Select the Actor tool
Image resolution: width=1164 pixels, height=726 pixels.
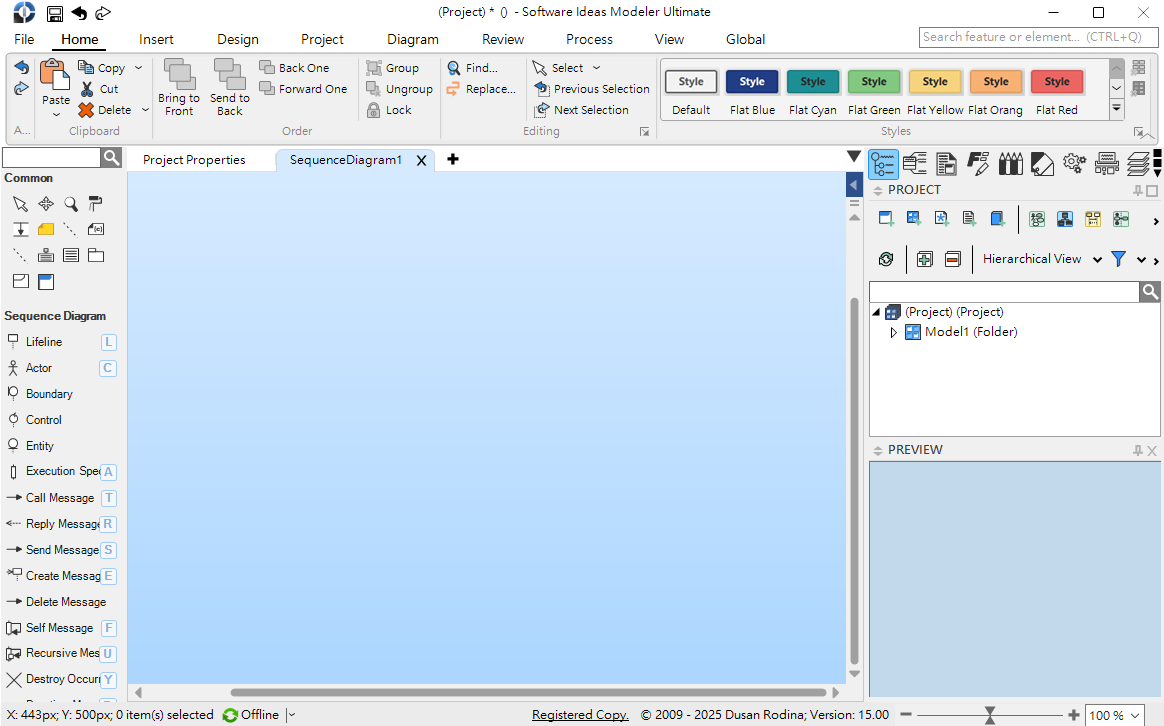[38, 368]
